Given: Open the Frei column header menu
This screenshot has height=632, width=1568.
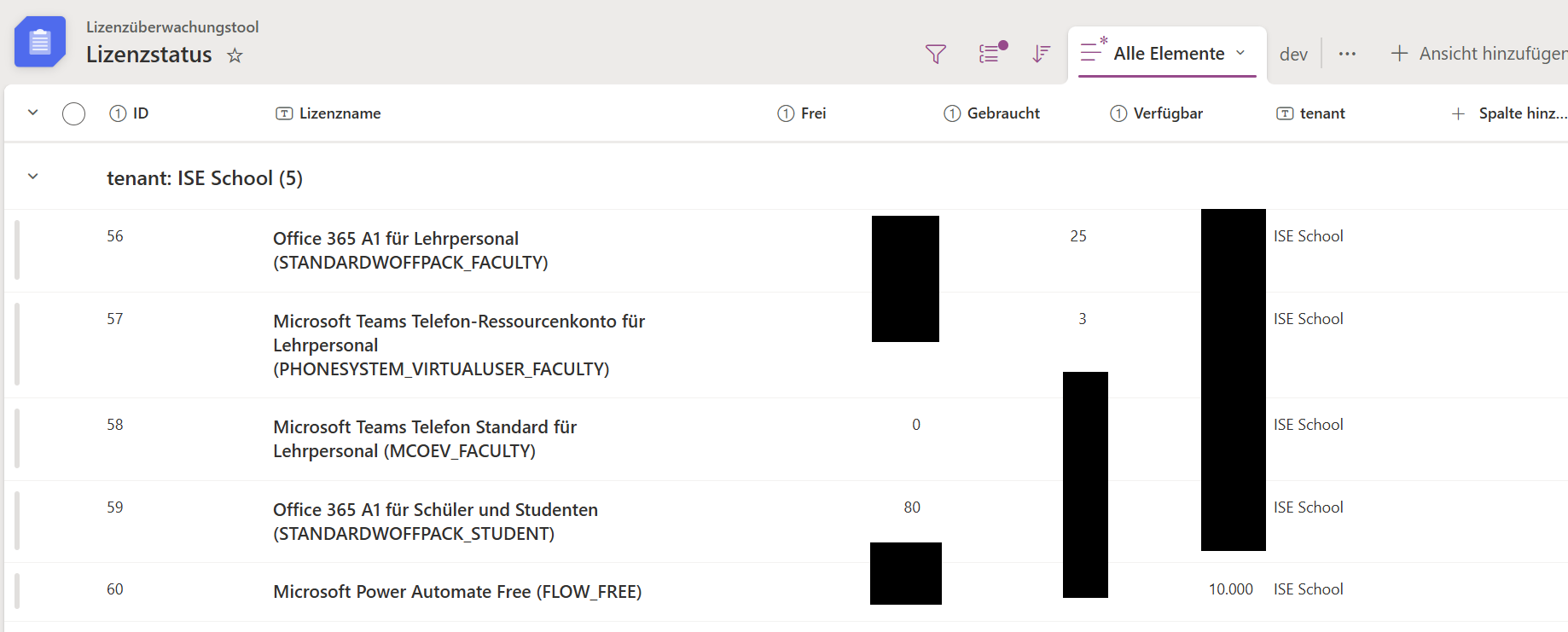Looking at the screenshot, I should [802, 113].
